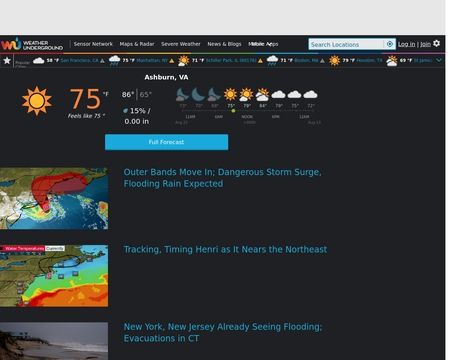Open the 'New York, New Jersey Already Seeing Flooding' headline

[x=223, y=332]
